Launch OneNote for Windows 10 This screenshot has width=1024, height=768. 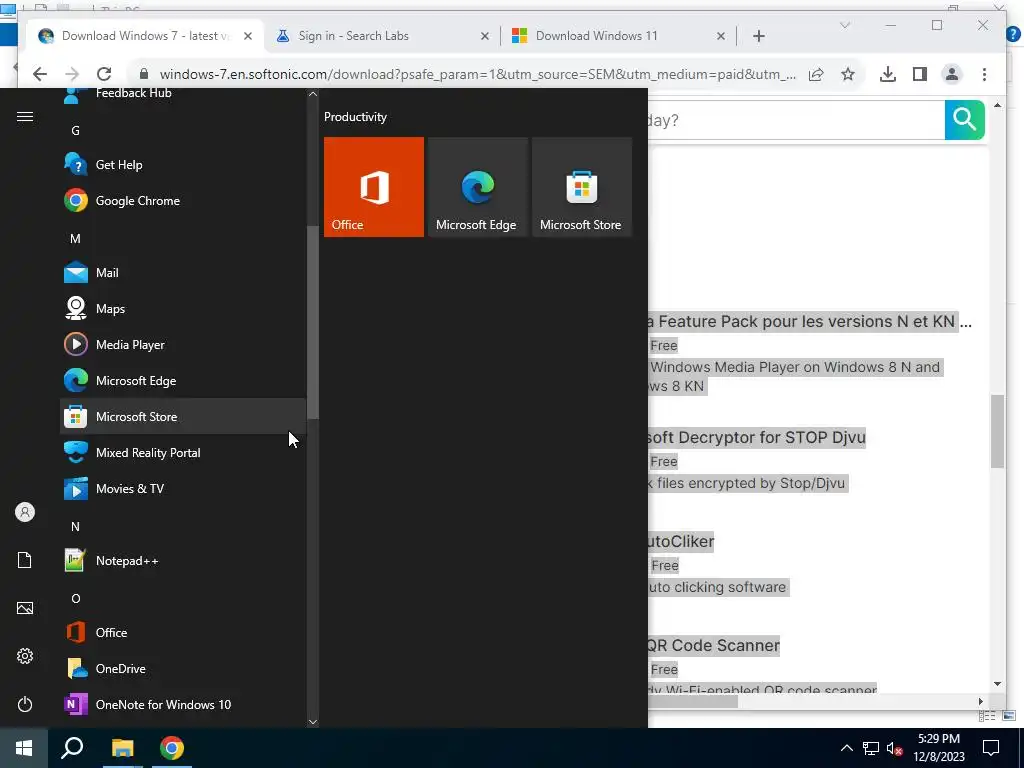coord(183,704)
